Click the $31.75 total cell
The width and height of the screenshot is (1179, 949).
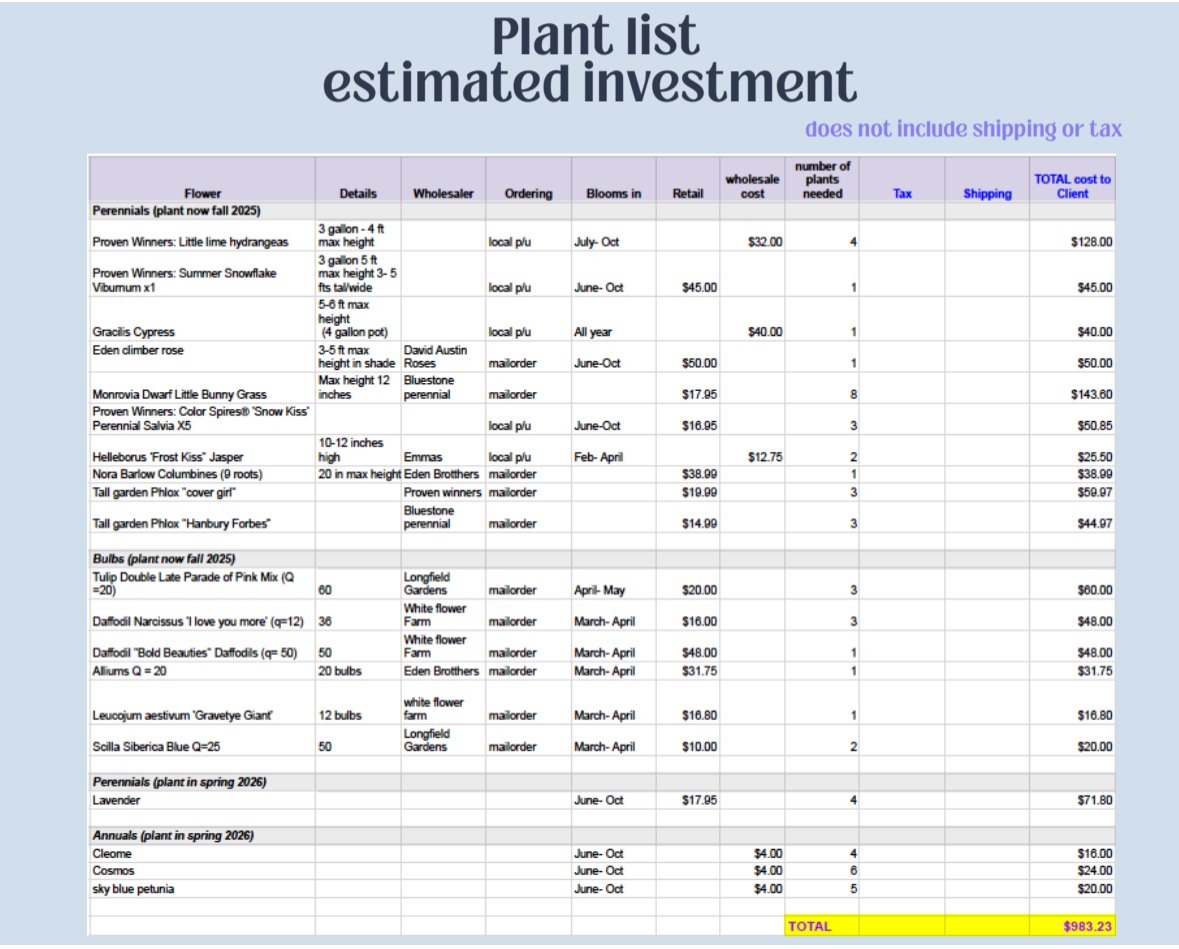tap(1072, 671)
